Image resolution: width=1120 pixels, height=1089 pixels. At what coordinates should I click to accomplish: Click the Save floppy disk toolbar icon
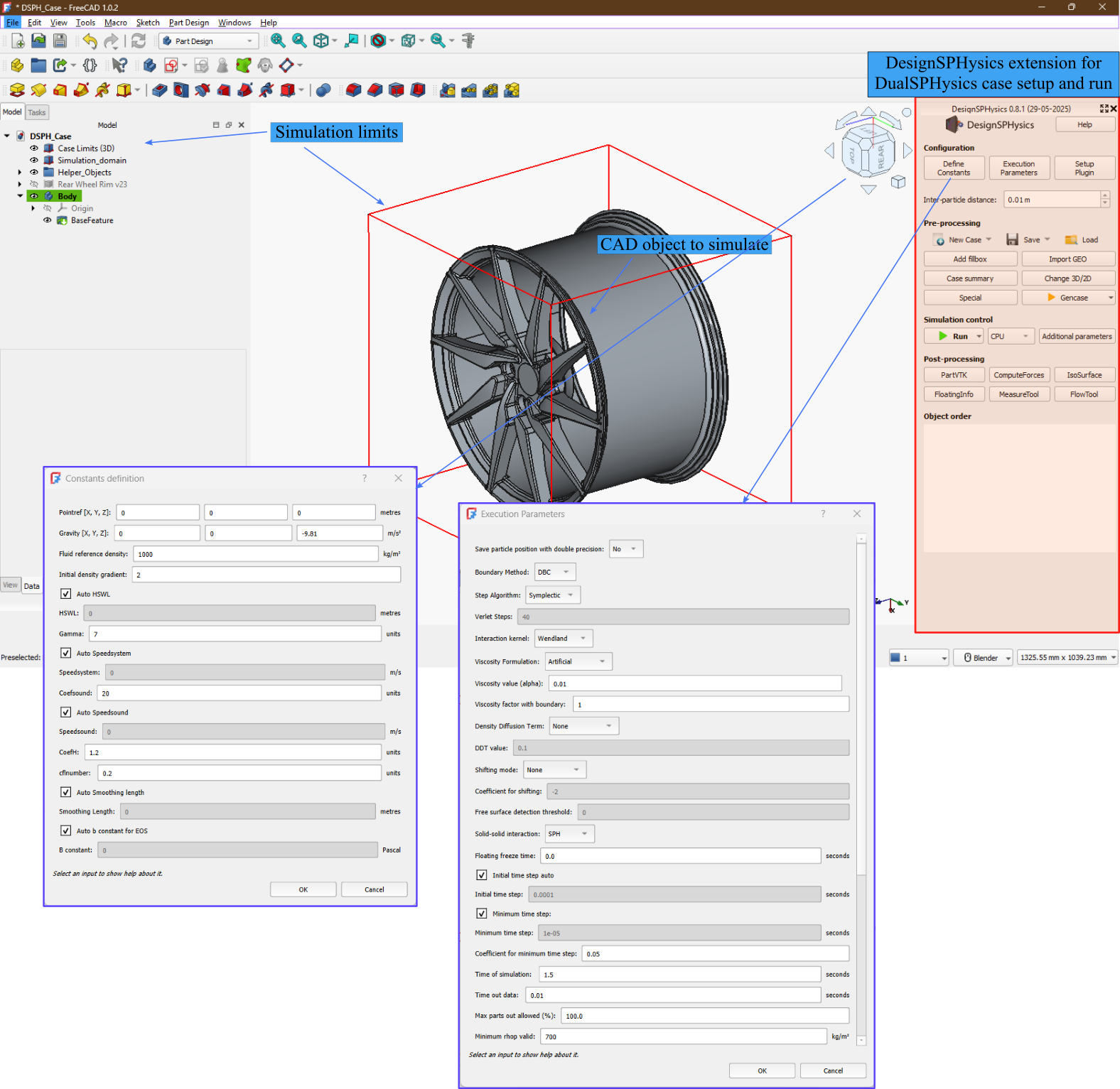(60, 41)
